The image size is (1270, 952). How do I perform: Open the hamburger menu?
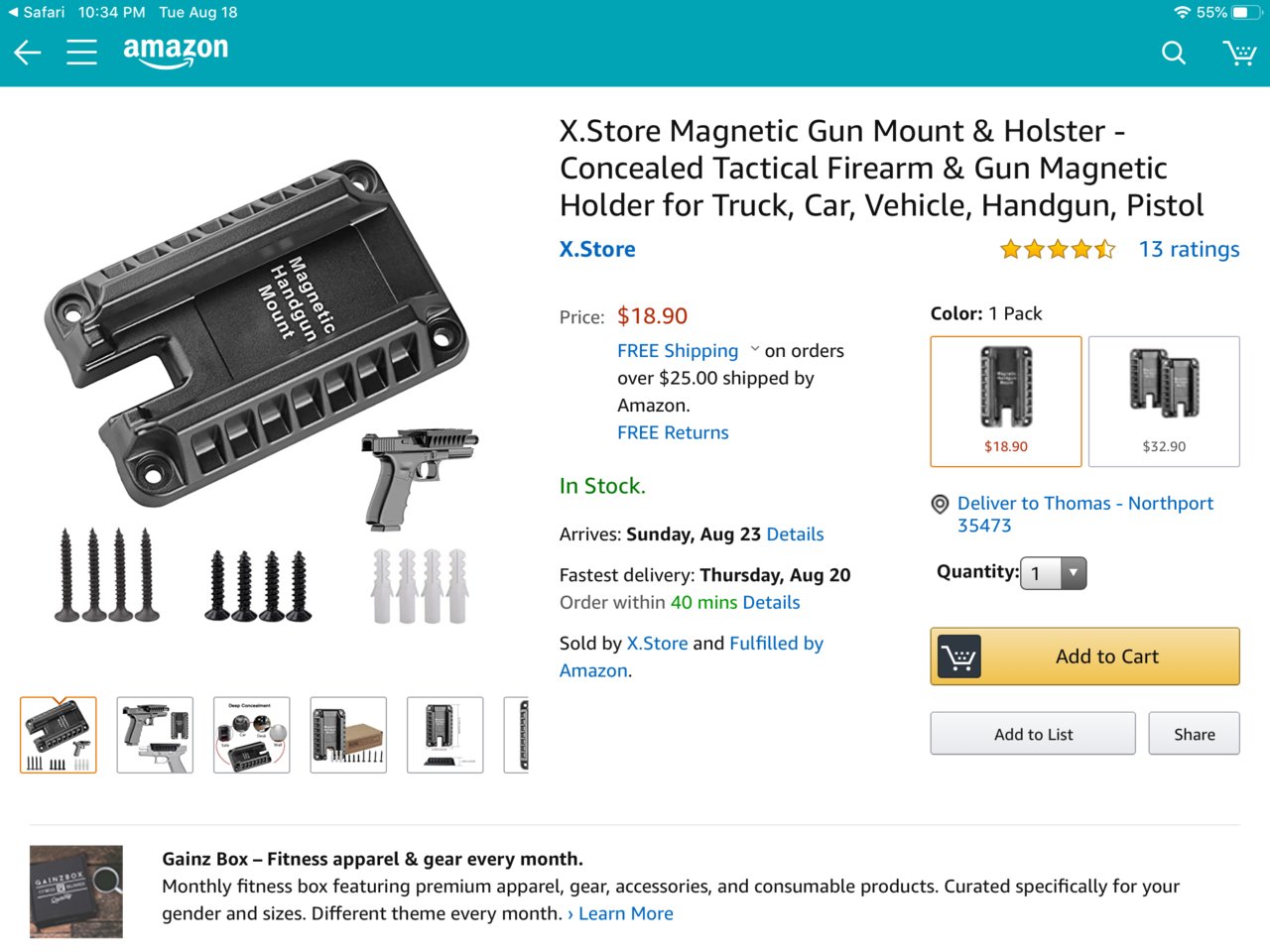(x=81, y=53)
